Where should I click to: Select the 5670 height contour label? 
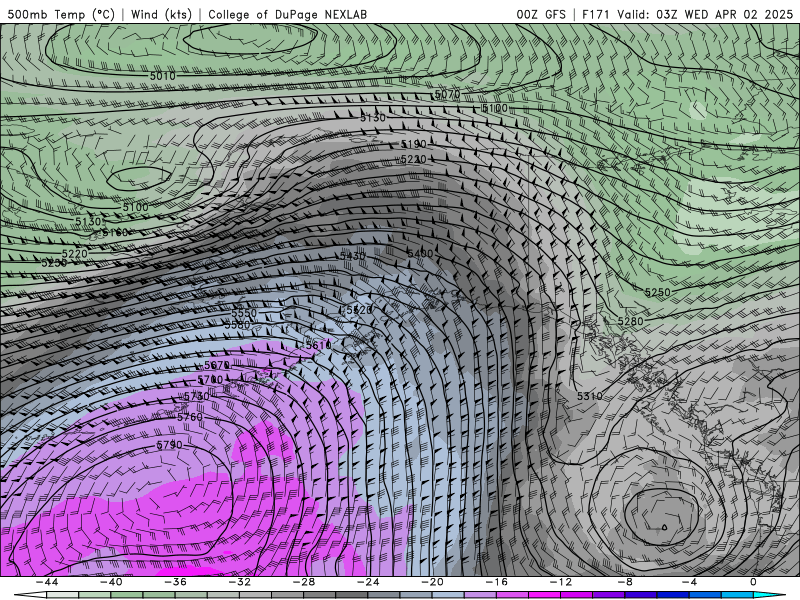point(216,365)
